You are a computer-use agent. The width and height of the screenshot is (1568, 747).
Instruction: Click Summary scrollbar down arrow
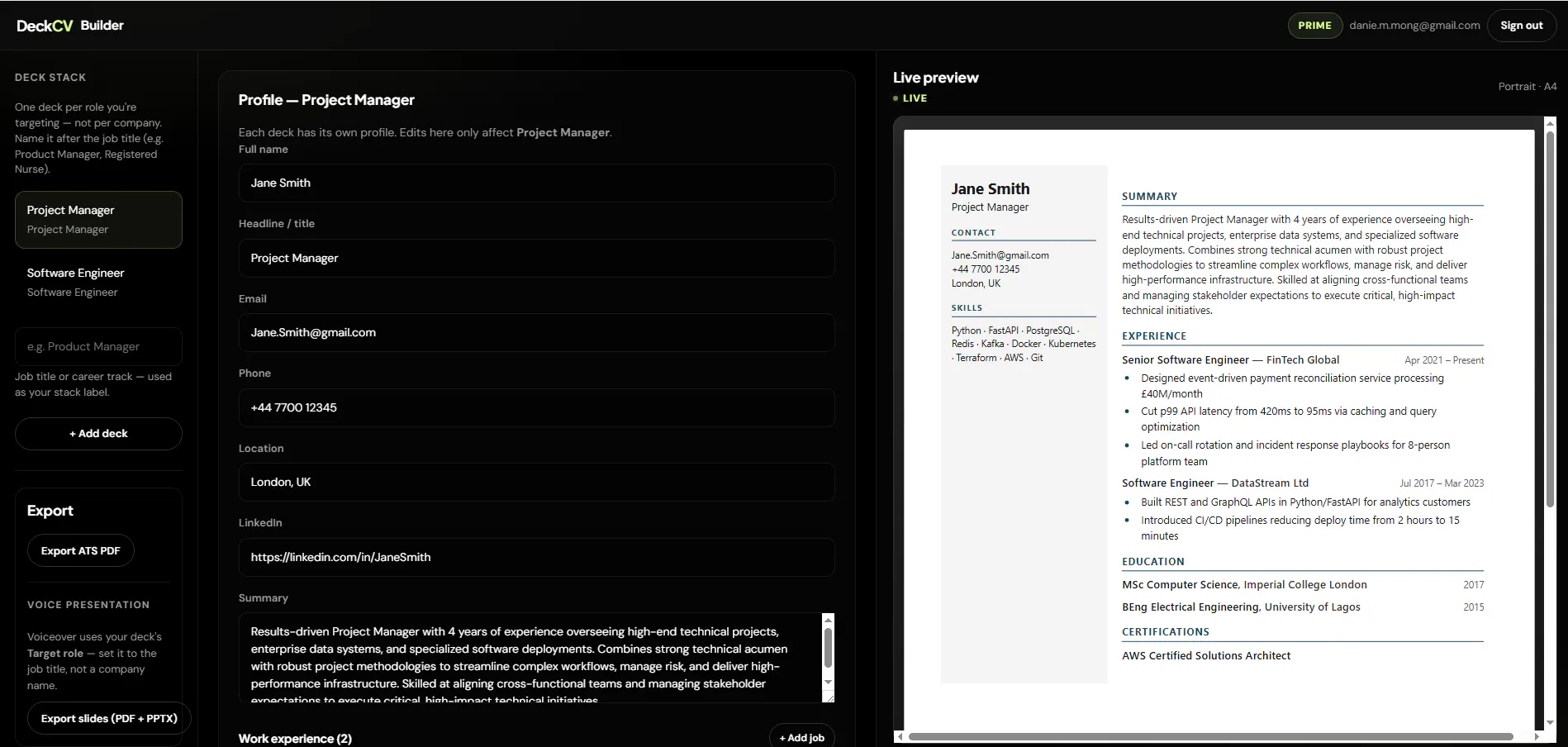[x=828, y=683]
